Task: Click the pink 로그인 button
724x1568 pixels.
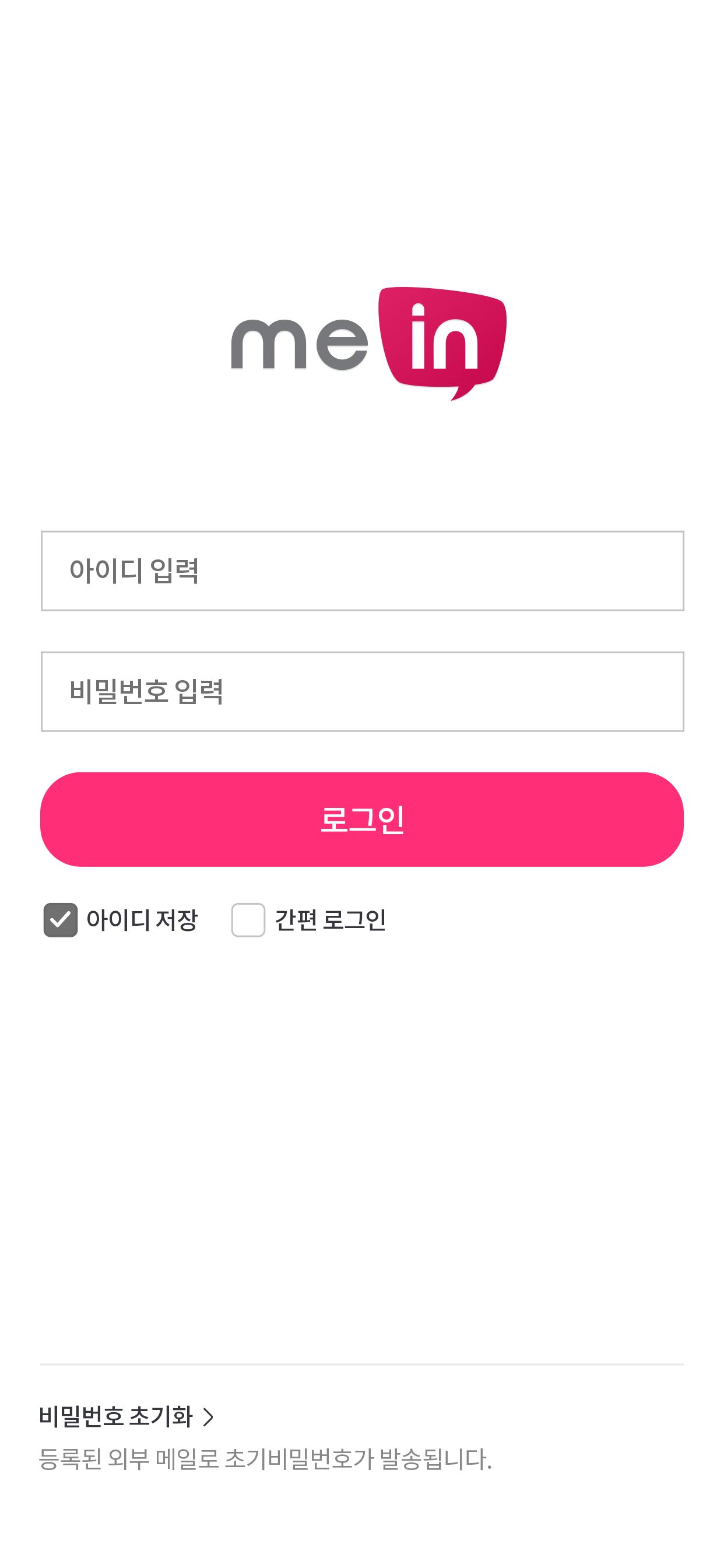Action: pyautogui.click(x=362, y=820)
